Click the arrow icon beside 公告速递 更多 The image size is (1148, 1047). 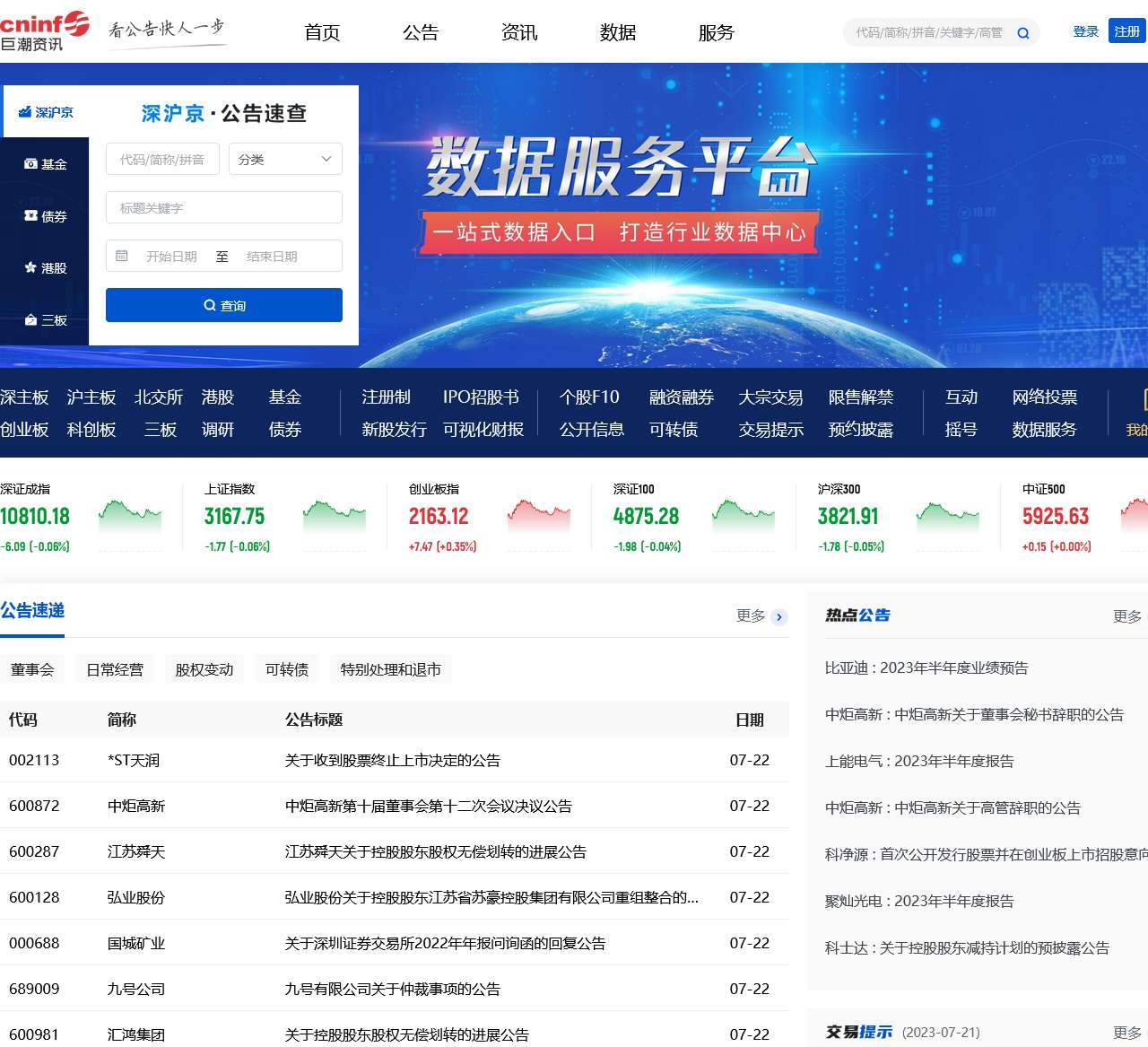(x=779, y=616)
